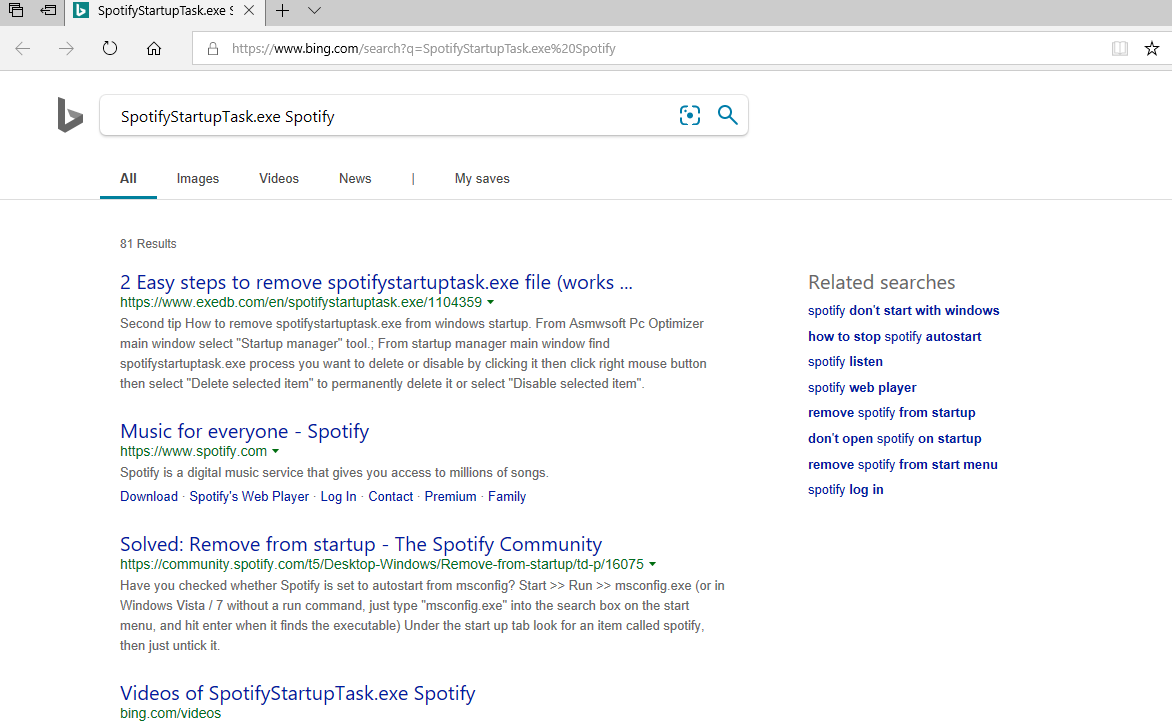Open Spotify Premium sublink
The image size is (1172, 721).
tap(450, 496)
